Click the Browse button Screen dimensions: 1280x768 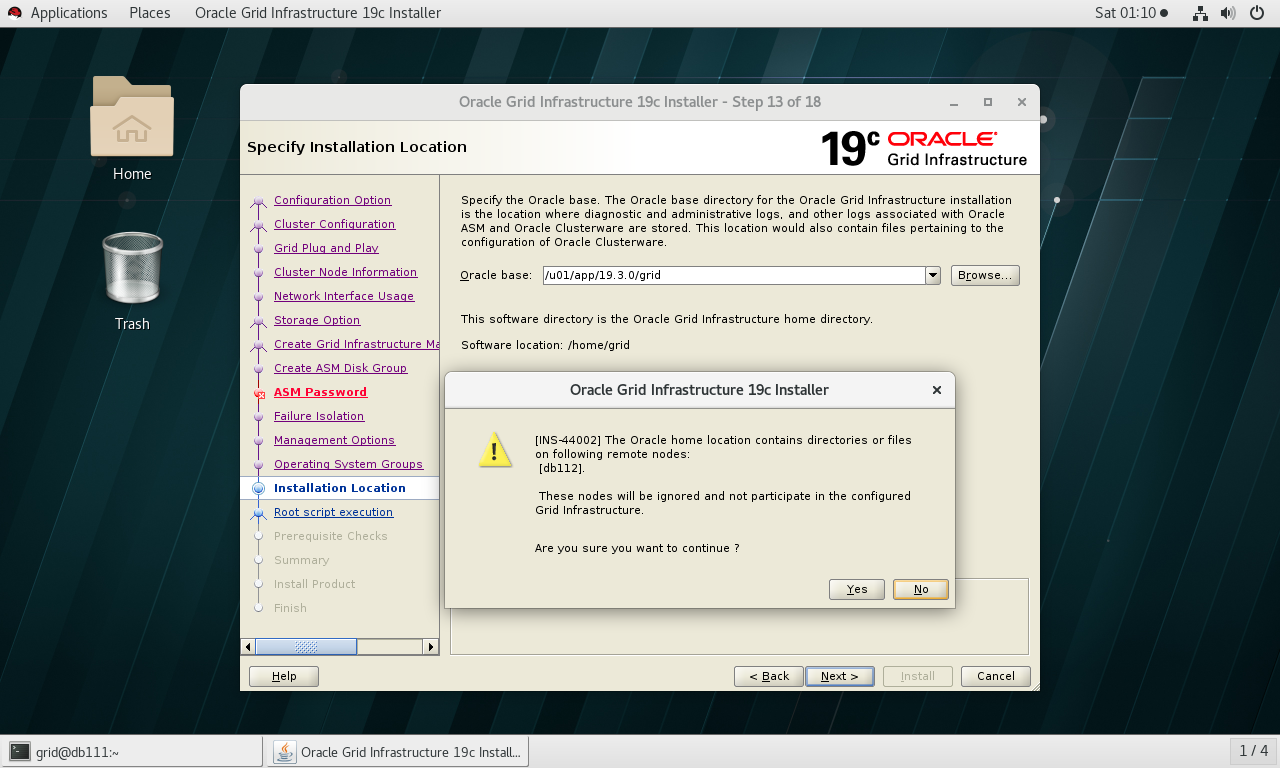point(985,276)
